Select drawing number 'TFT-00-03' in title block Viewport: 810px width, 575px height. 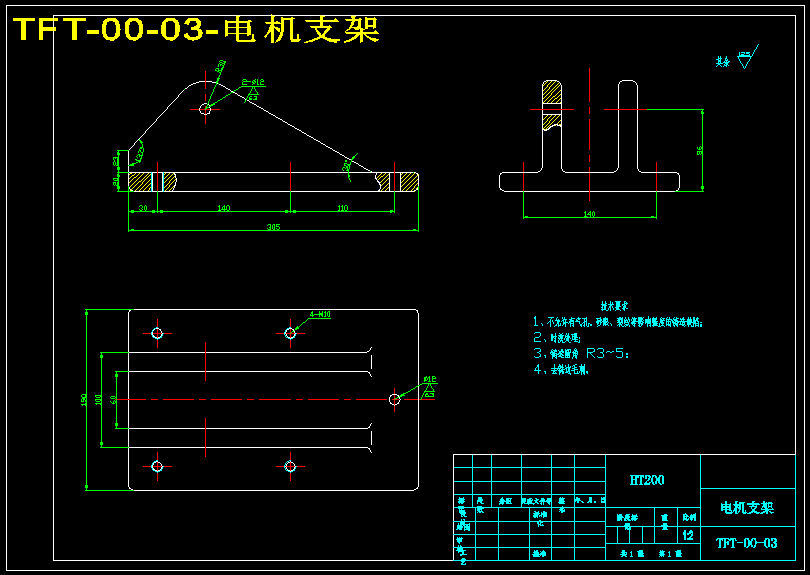coord(746,543)
